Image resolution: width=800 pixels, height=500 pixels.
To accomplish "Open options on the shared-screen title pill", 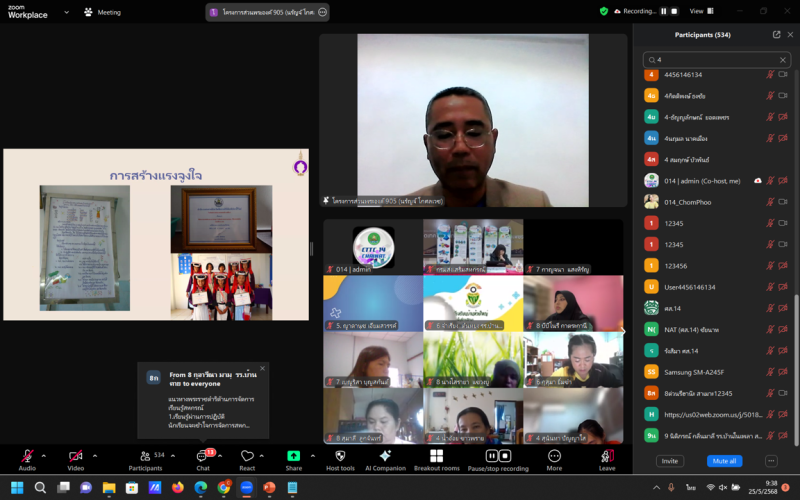I will point(322,12).
